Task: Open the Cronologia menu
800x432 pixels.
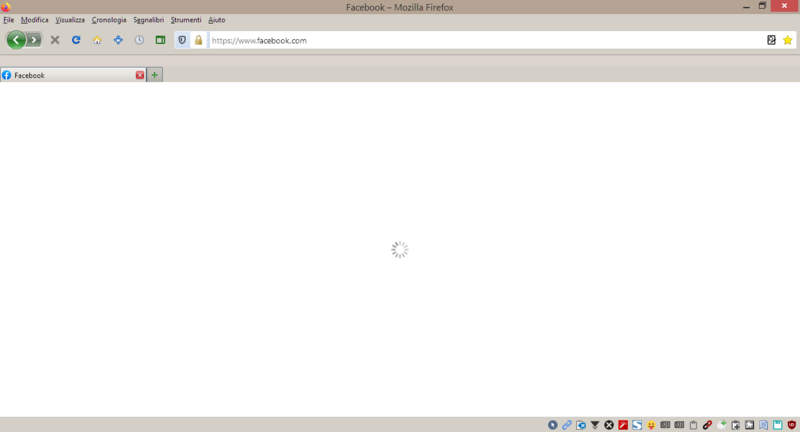Action: point(109,20)
